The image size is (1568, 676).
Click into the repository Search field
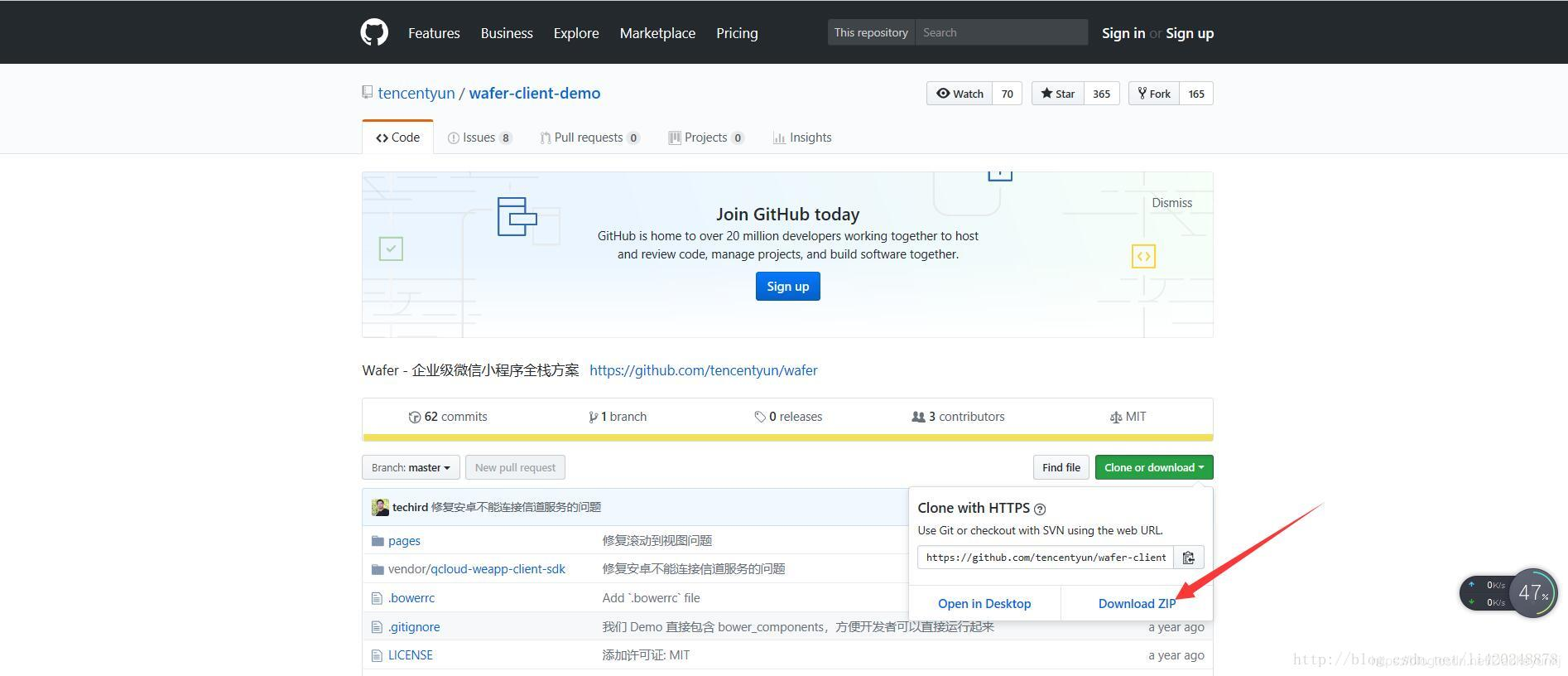tap(1002, 32)
